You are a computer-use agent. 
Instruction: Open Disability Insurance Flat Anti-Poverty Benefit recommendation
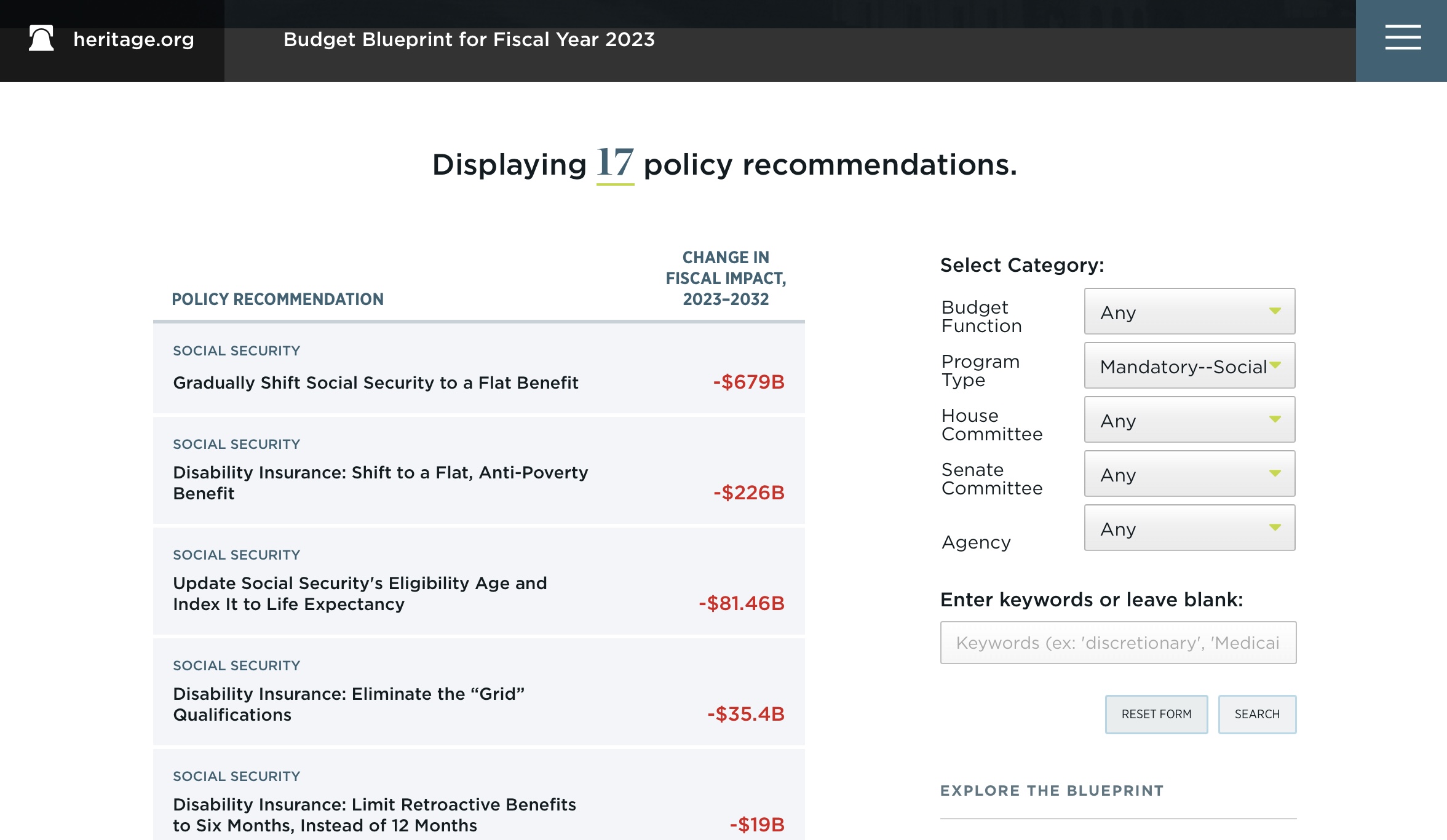380,483
